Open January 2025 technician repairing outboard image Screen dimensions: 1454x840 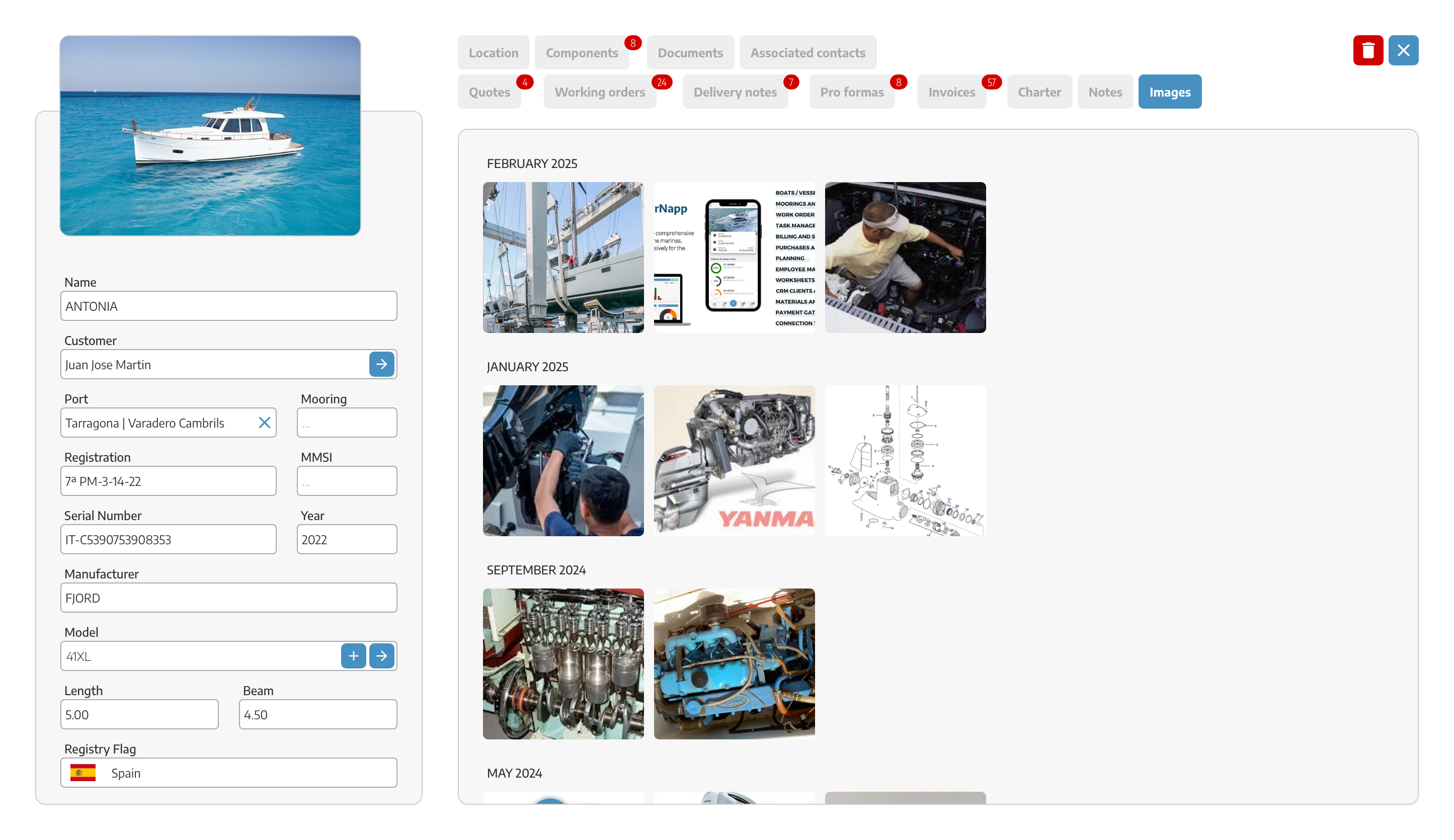click(563, 461)
